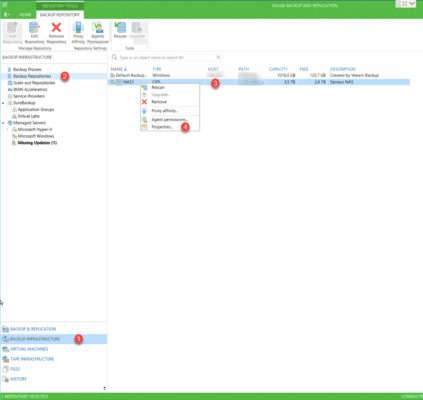Viewport: 423px width, 400px height.
Task: Open Missing Updates (1) node
Action: point(37,143)
